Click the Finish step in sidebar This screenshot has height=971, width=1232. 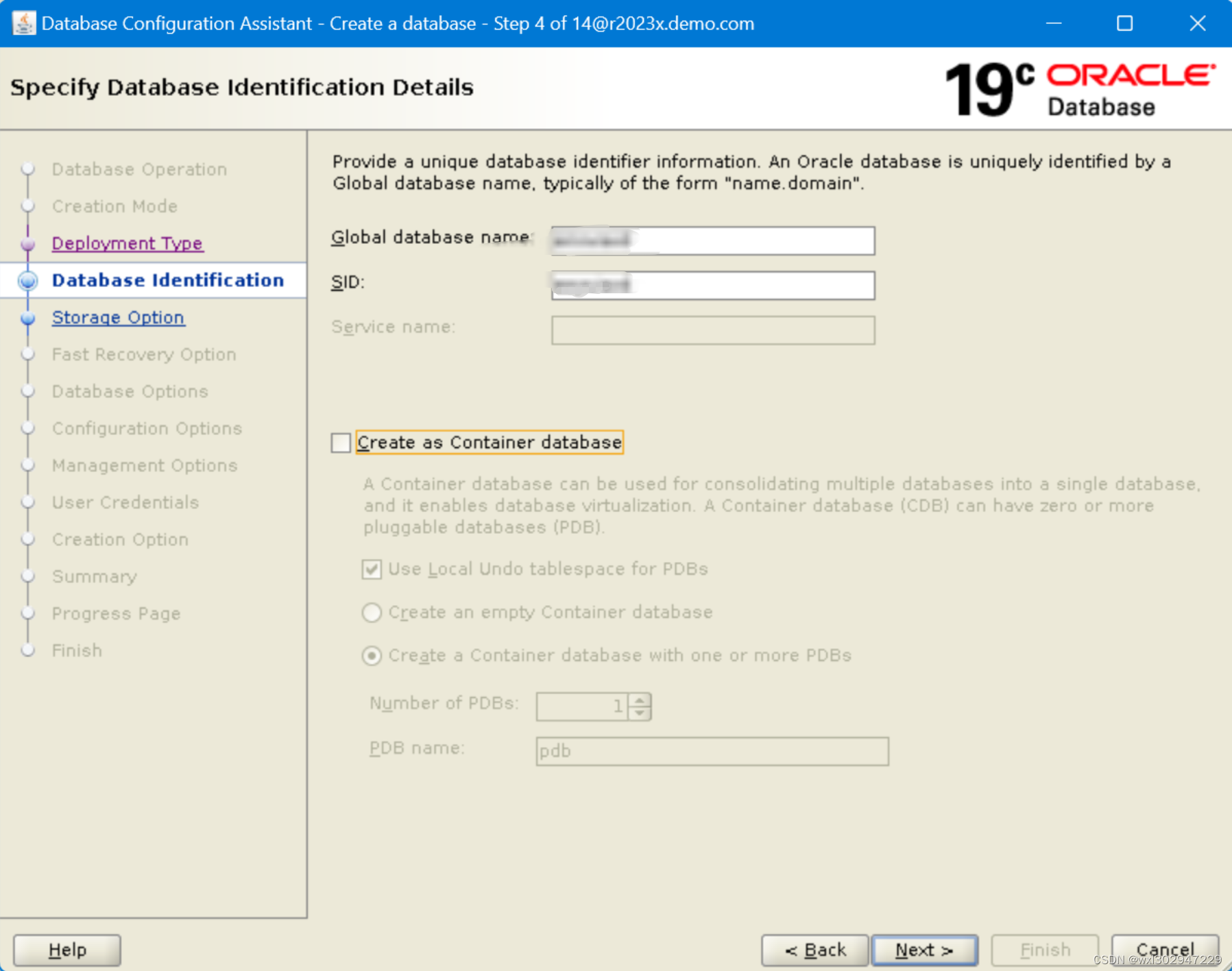tap(77, 650)
